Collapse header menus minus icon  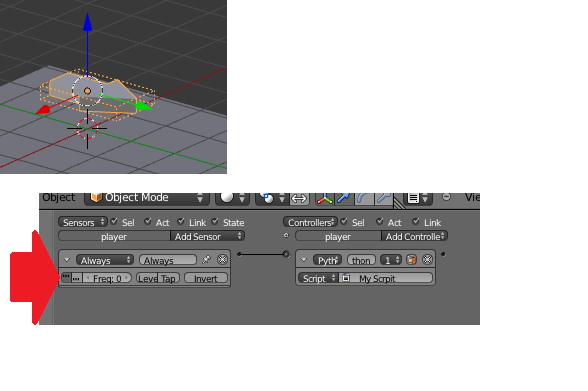point(446,197)
